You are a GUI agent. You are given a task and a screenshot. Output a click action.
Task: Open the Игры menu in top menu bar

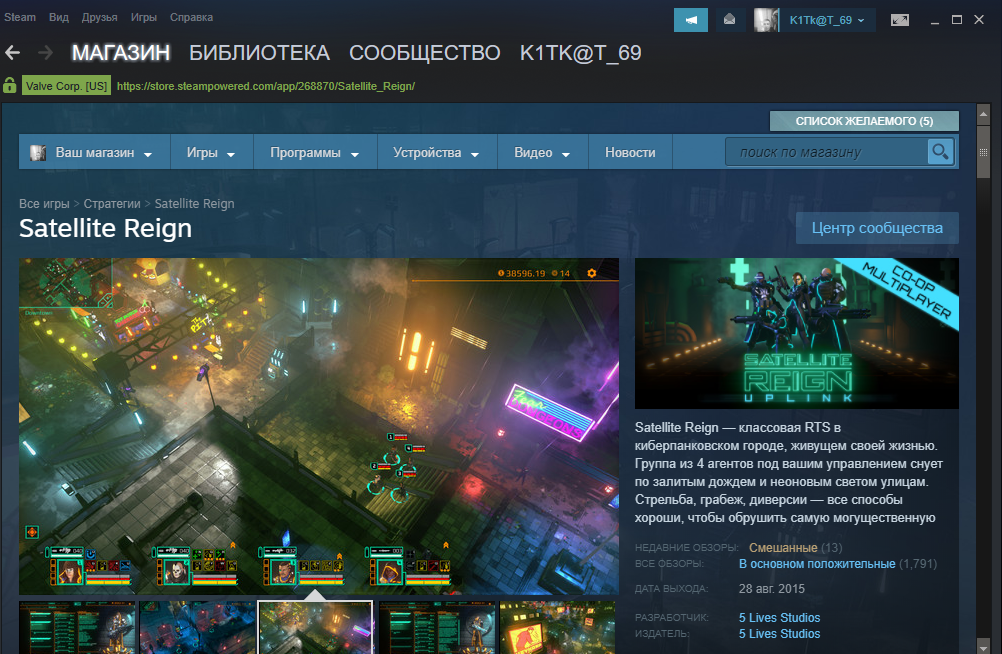click(x=144, y=17)
